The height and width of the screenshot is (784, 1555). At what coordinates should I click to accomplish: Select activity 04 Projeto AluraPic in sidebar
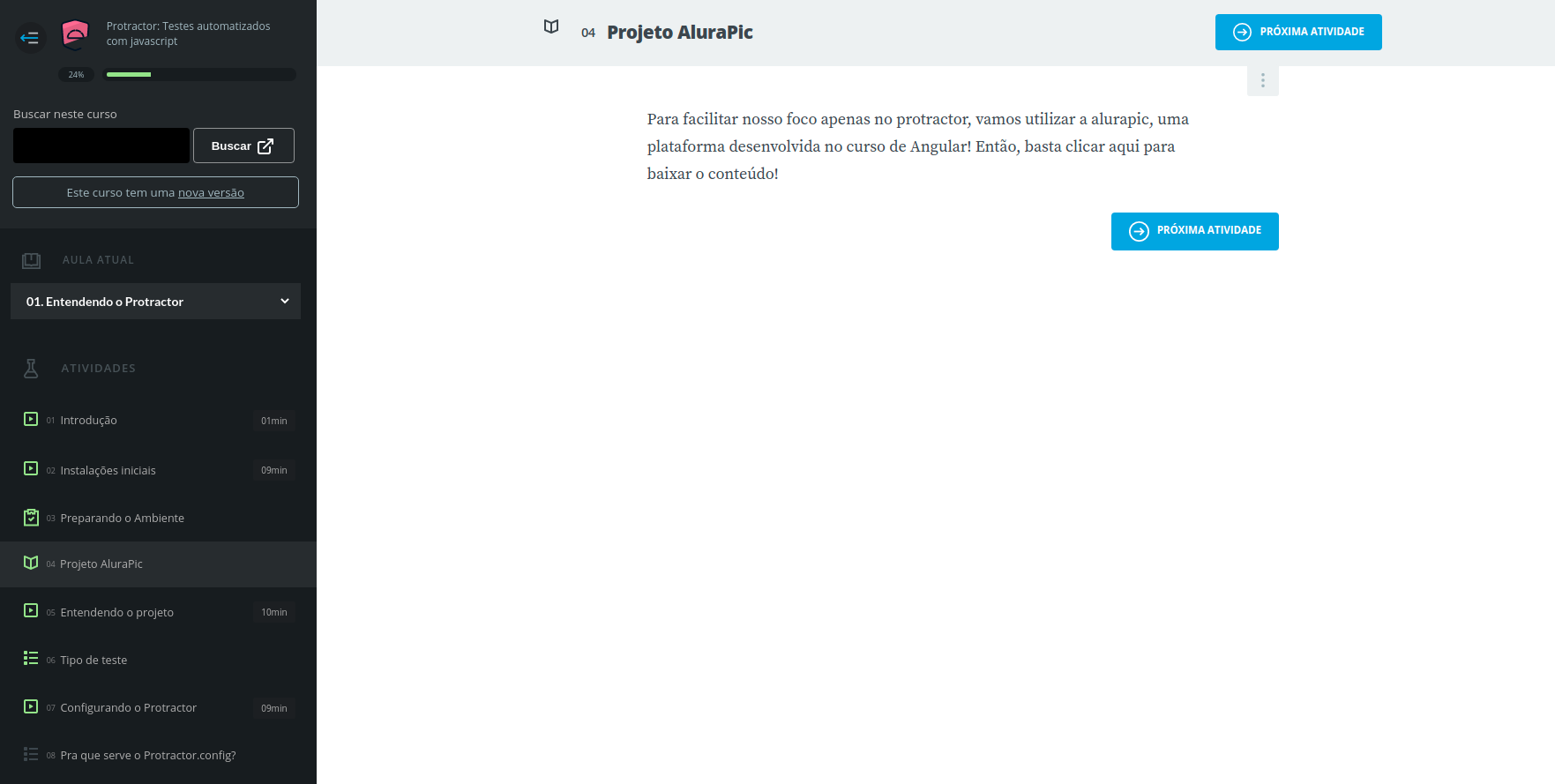(x=158, y=564)
